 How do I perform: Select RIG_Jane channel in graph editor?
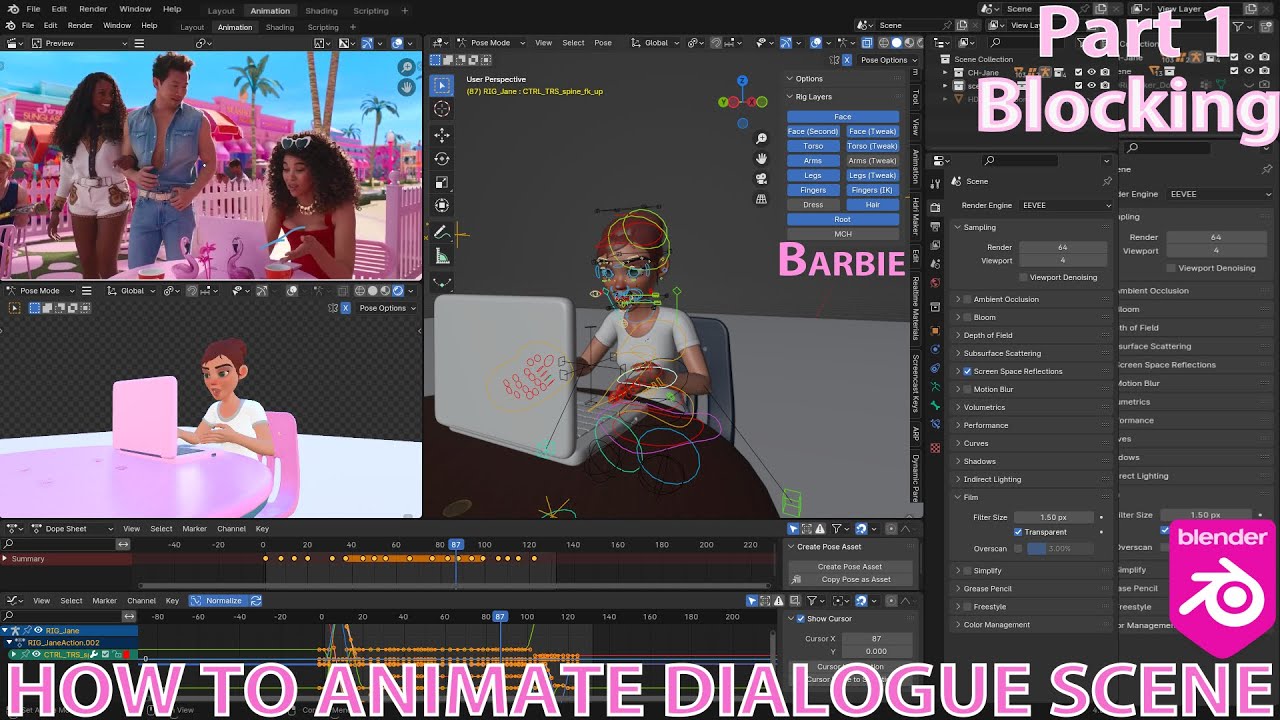[x=70, y=631]
